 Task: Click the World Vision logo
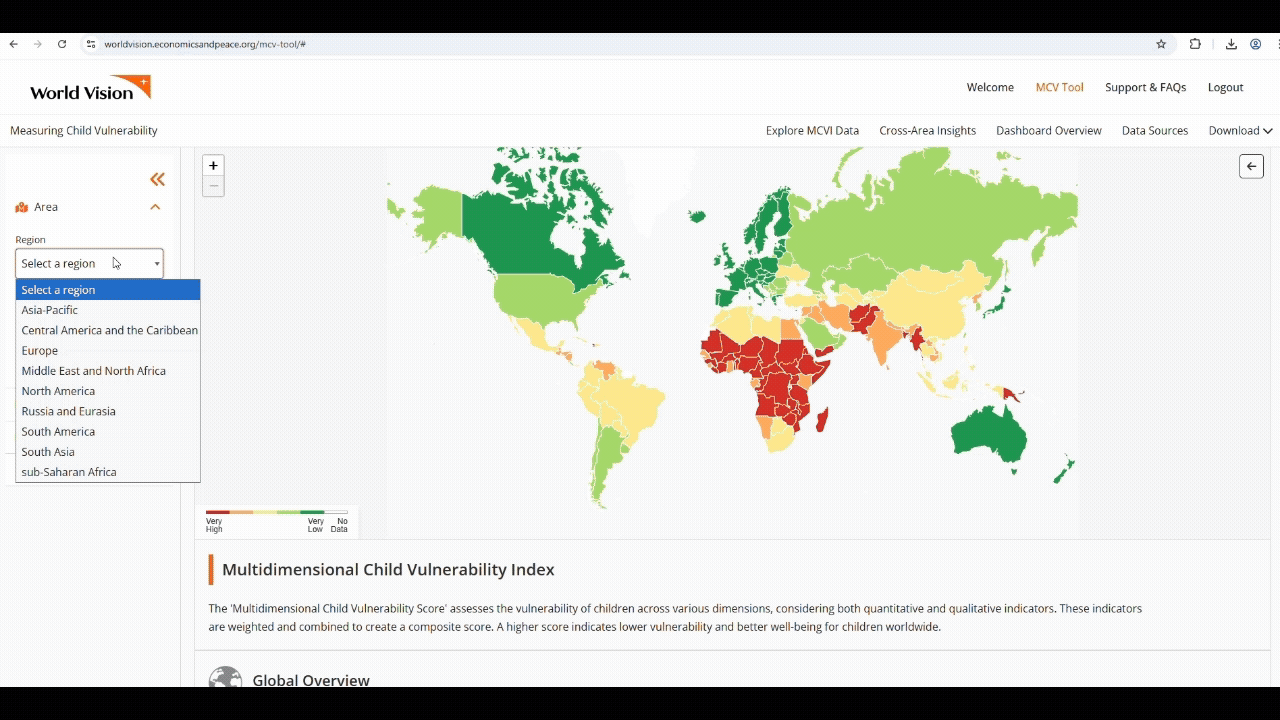(90, 88)
